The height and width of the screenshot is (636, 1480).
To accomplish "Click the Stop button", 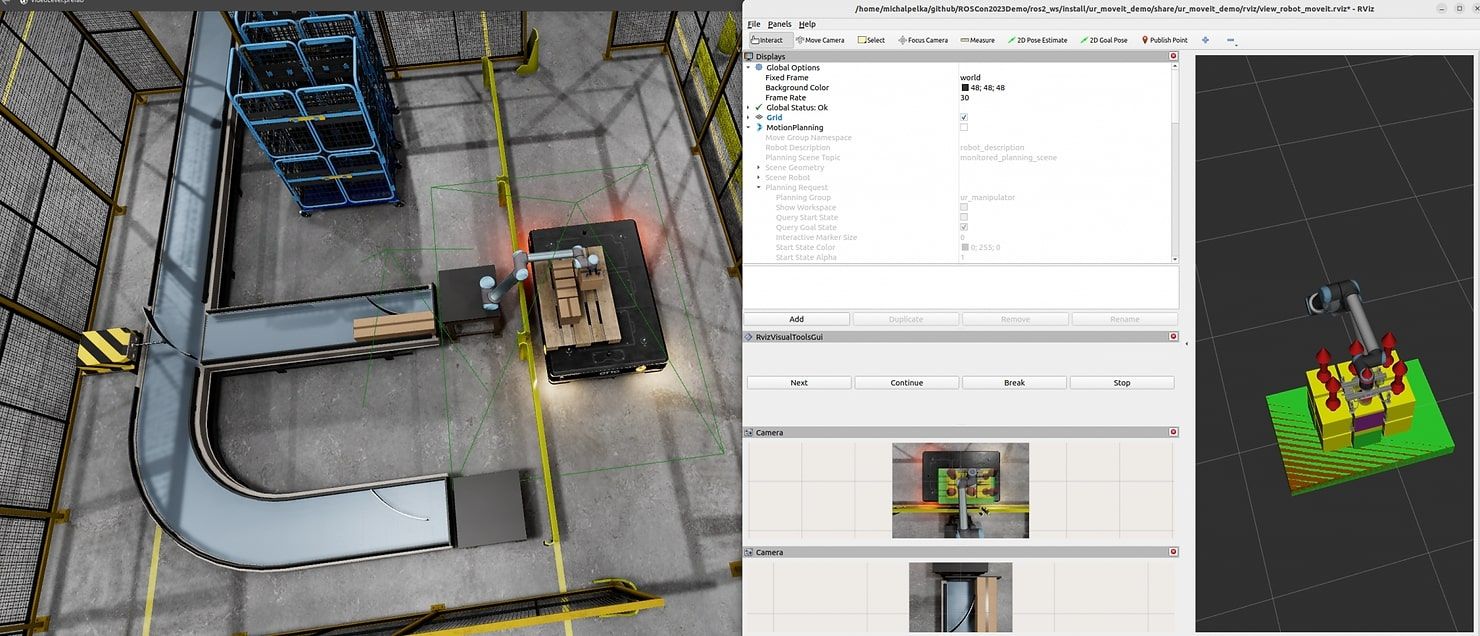I will (x=1122, y=382).
